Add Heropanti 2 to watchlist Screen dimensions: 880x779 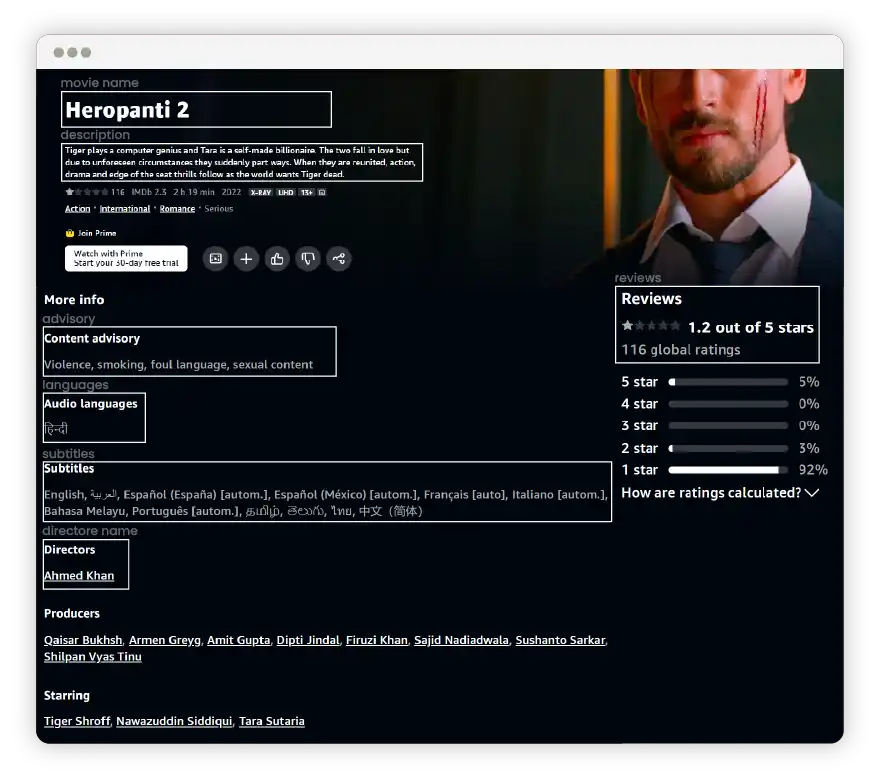pos(246,259)
